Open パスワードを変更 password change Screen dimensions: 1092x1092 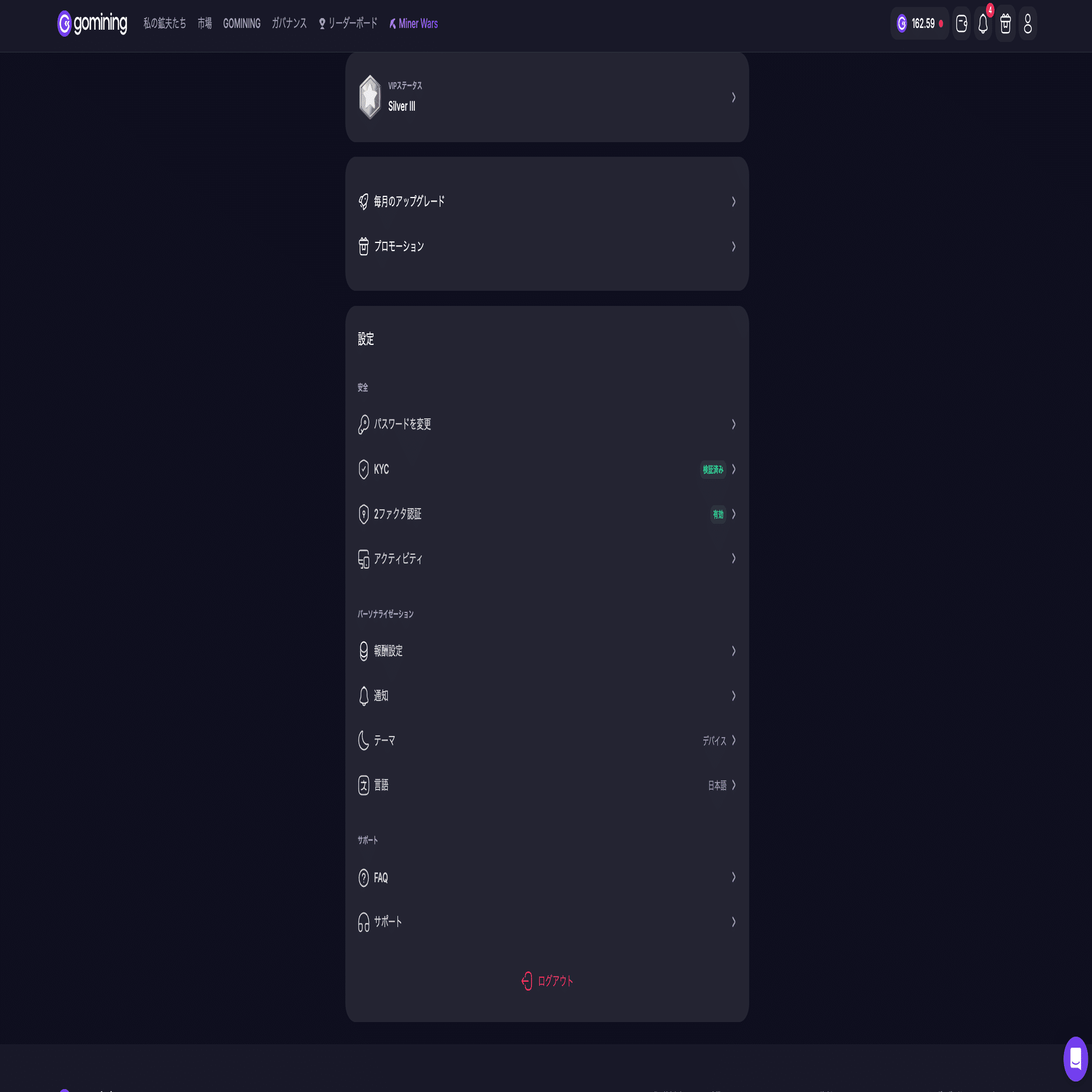coord(547,424)
